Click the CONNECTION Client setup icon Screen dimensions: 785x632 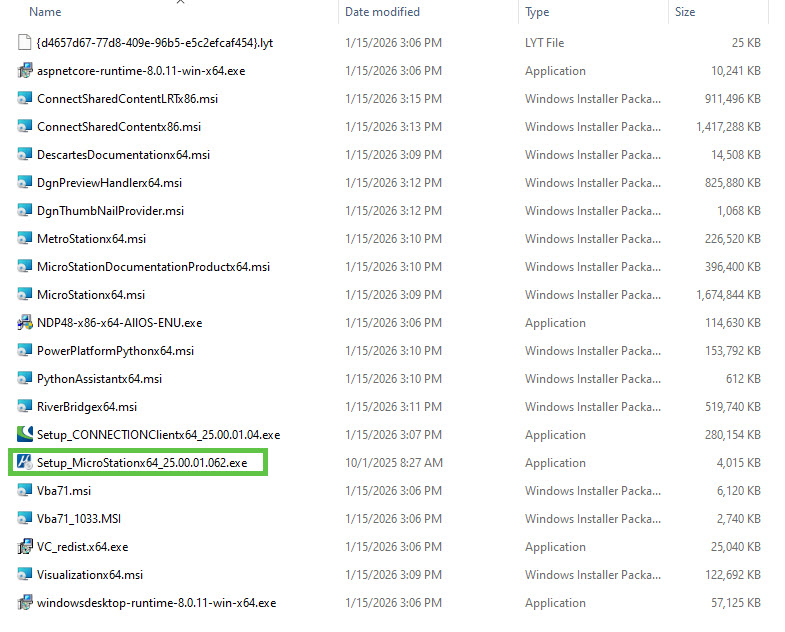point(25,434)
